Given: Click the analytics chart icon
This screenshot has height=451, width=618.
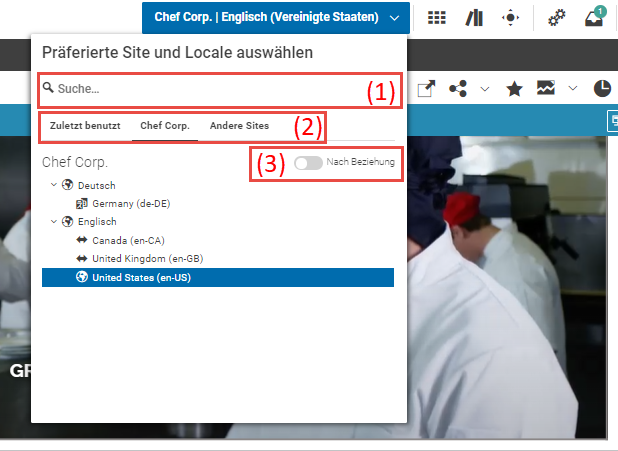Looking at the screenshot, I should click(546, 88).
